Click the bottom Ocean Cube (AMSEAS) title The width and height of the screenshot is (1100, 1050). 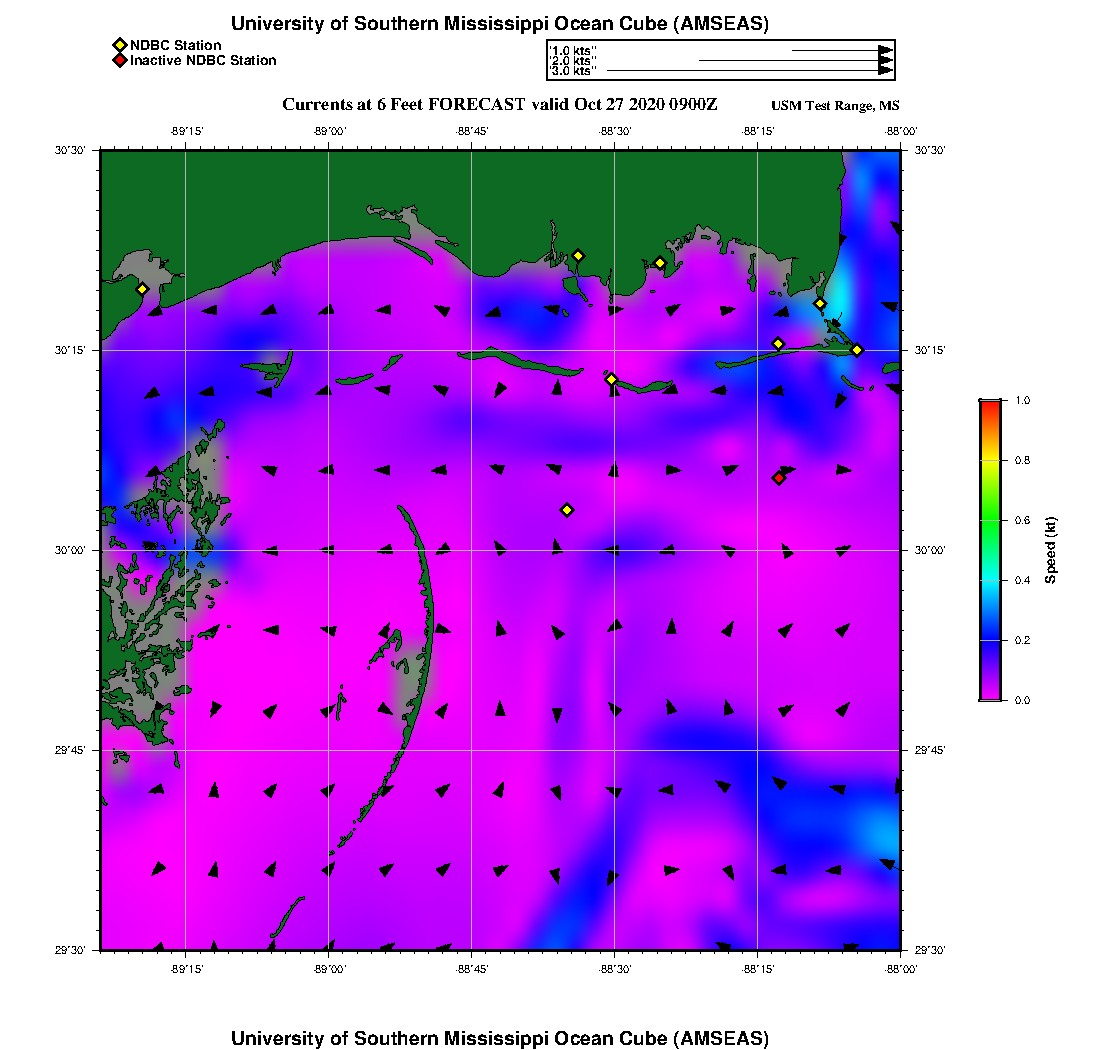pyautogui.click(x=500, y=1038)
